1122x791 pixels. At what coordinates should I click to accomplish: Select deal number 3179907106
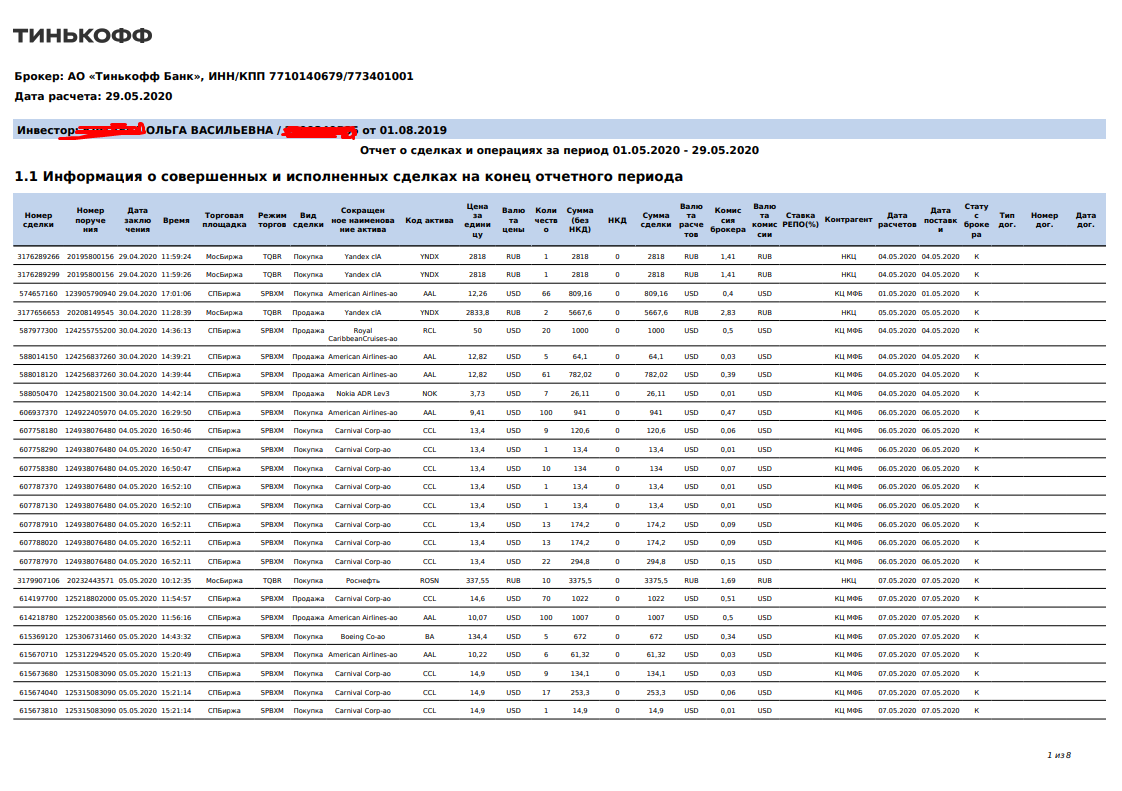(x=39, y=581)
